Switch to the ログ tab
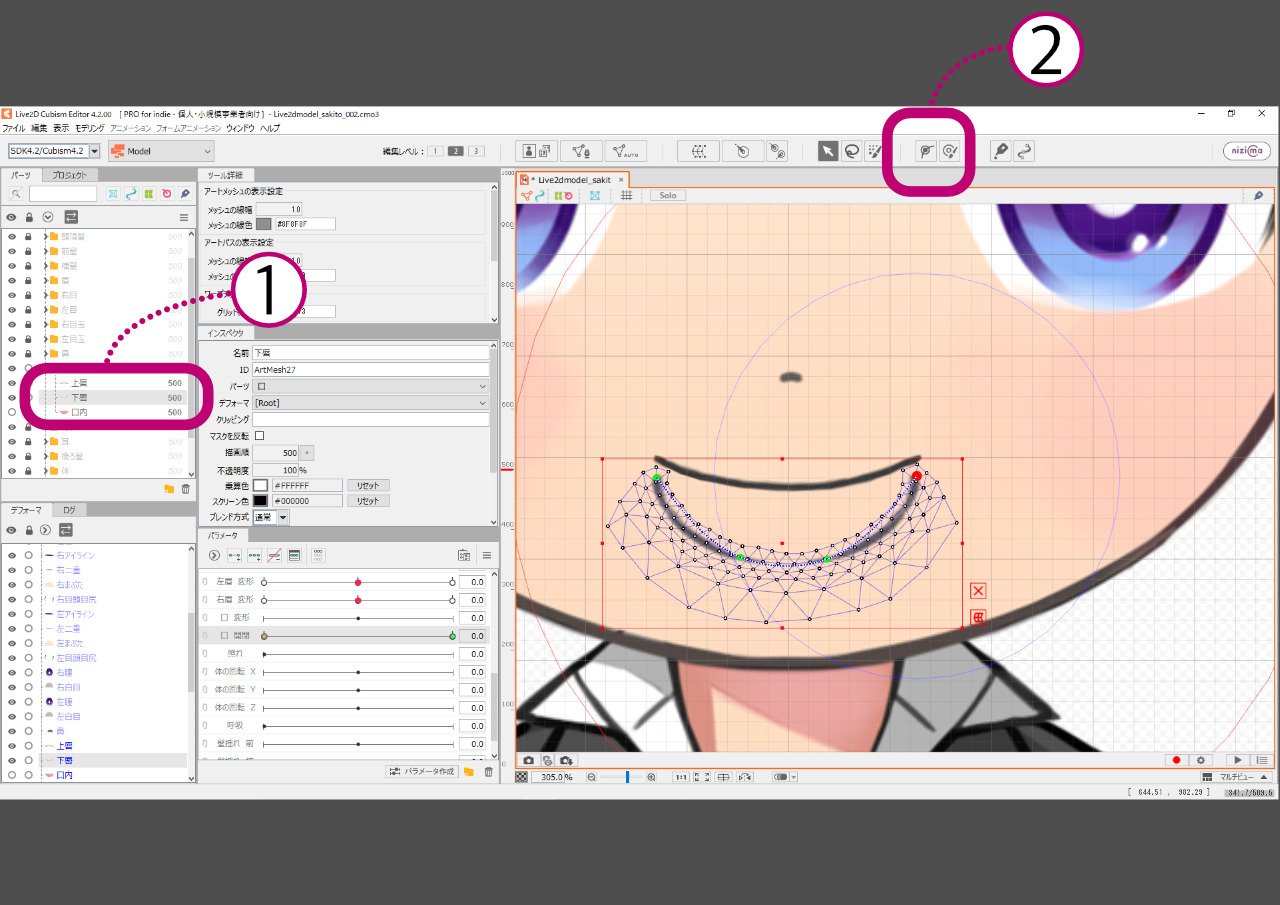This screenshot has height=905, width=1280. tap(69, 510)
